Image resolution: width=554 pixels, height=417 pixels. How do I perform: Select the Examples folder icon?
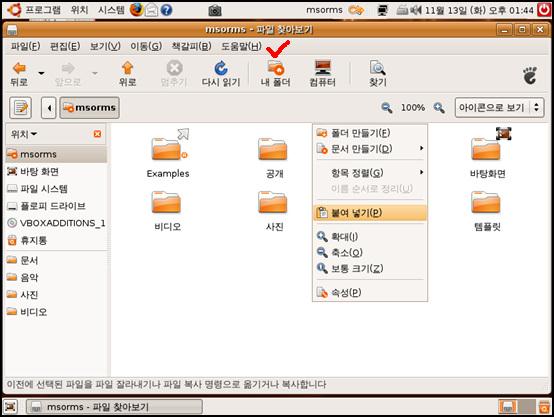coord(167,149)
